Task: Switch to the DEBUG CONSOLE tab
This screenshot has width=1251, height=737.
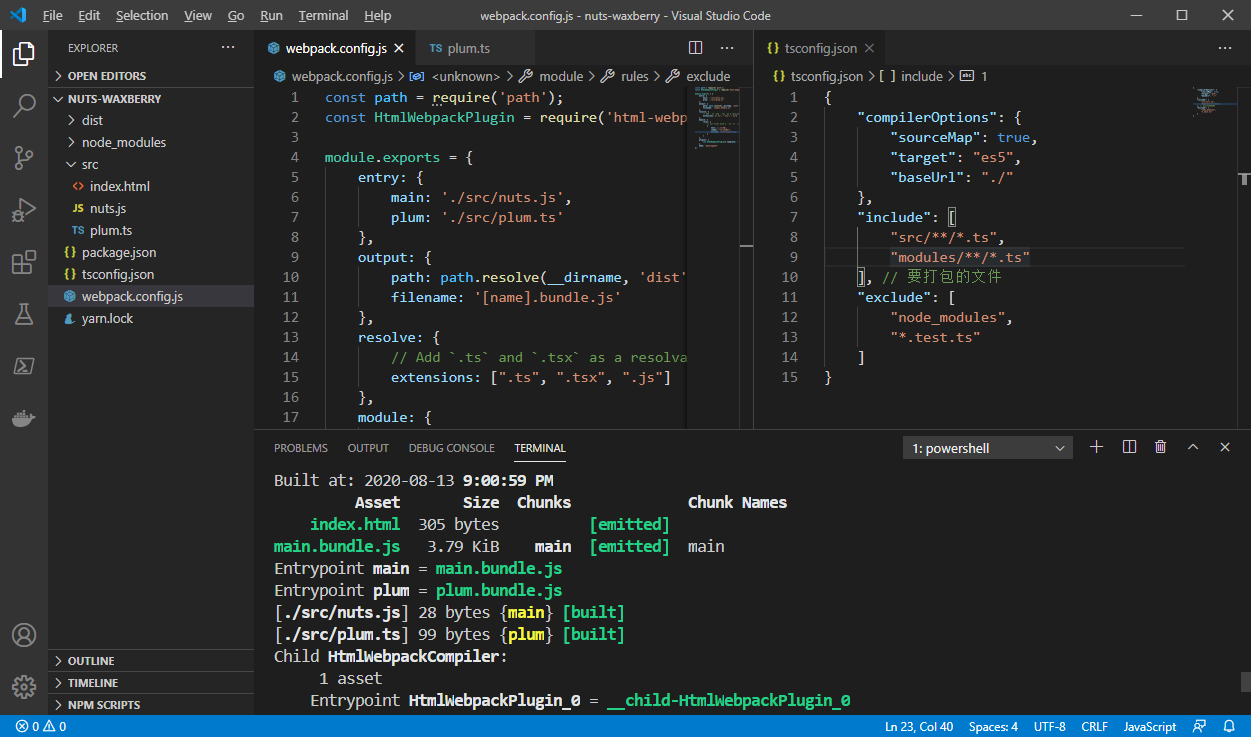Action: [x=451, y=447]
